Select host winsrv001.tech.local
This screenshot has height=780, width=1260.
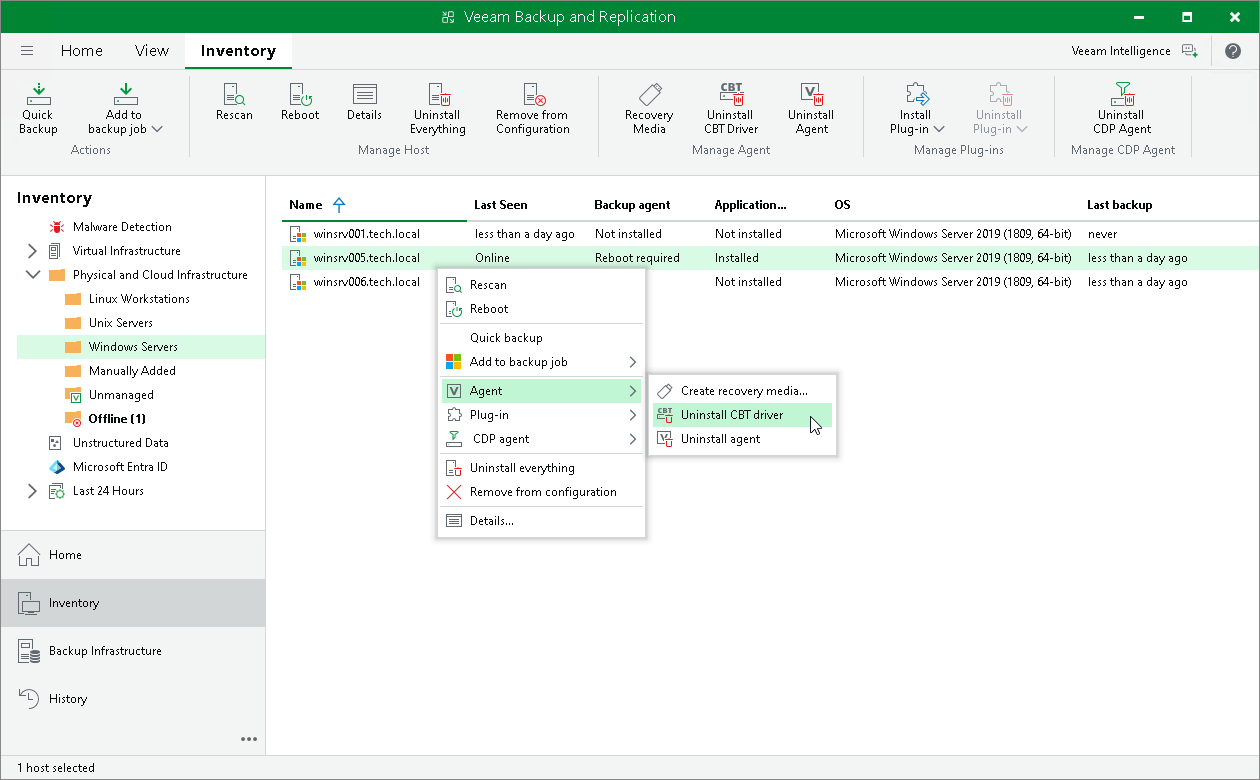(366, 234)
